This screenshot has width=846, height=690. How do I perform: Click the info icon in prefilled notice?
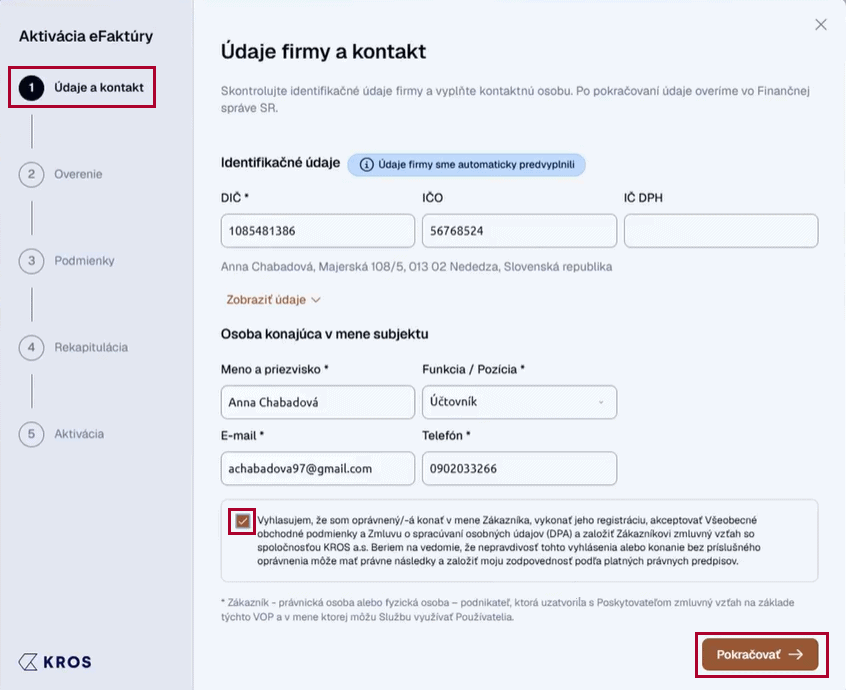pyautogui.click(x=366, y=165)
